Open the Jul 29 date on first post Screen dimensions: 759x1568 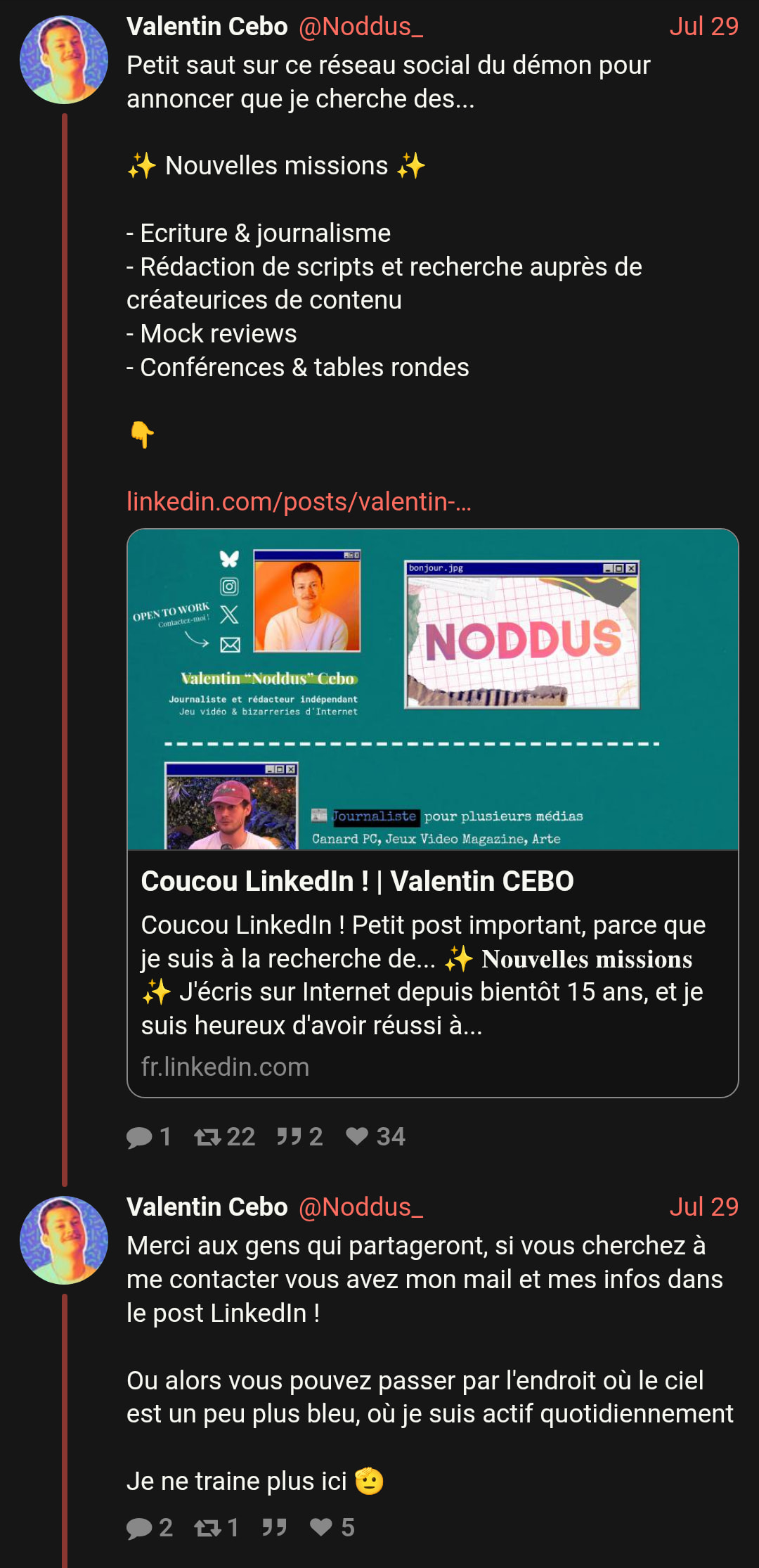(x=703, y=26)
